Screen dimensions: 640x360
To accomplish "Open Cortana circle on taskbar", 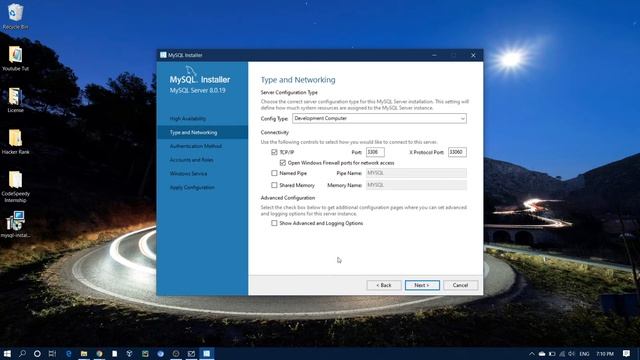I will [37, 353].
